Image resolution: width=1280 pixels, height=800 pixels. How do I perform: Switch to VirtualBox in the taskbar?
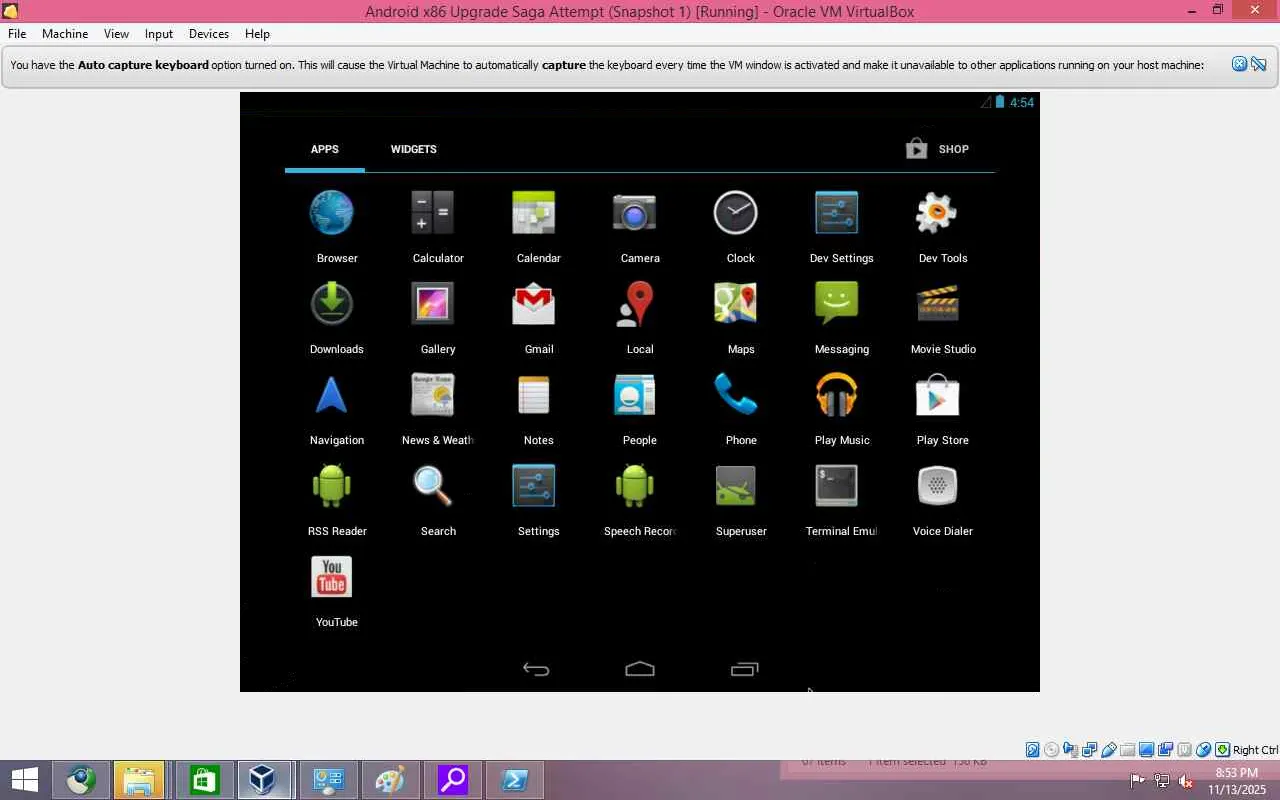click(x=264, y=780)
